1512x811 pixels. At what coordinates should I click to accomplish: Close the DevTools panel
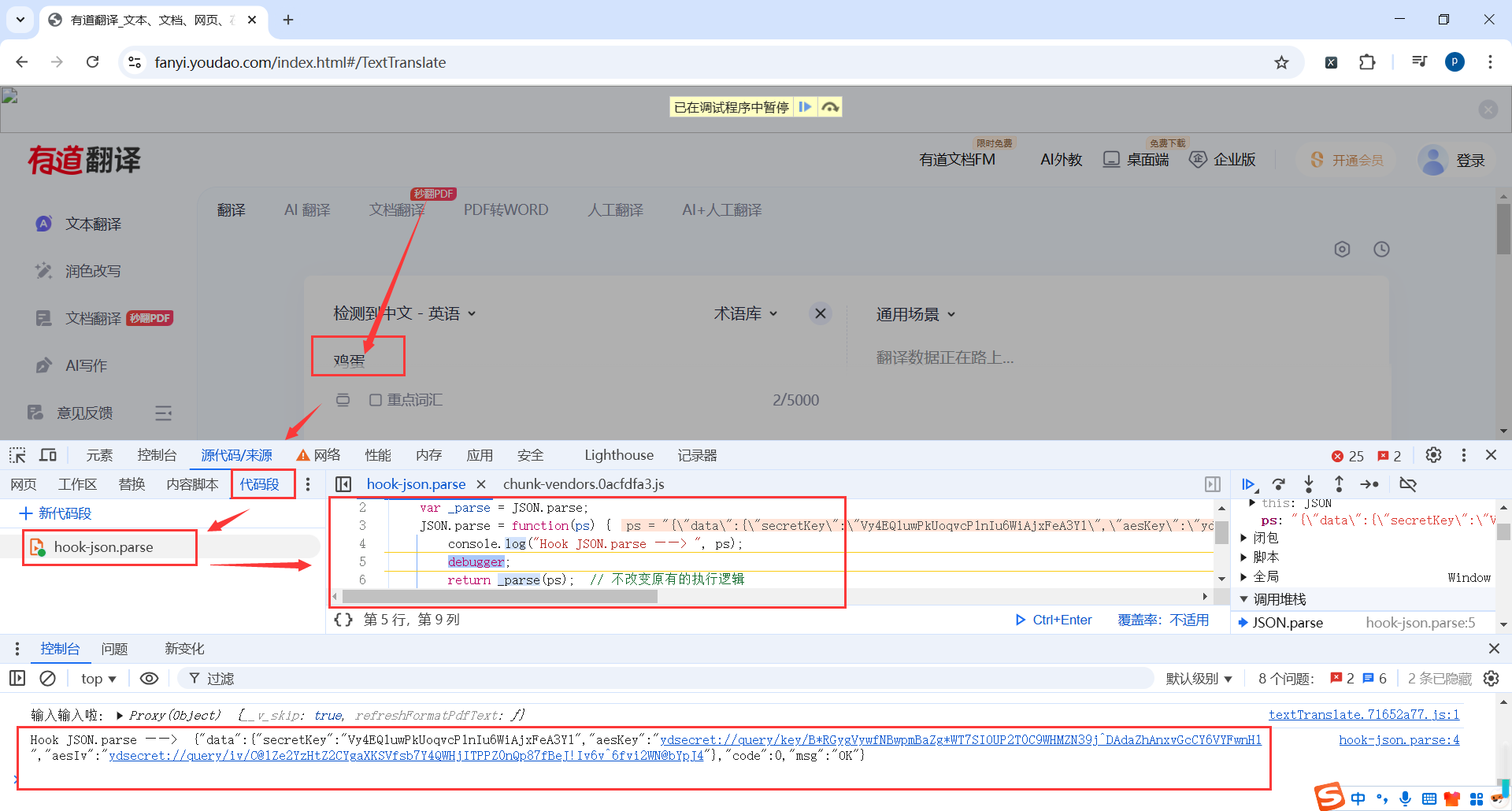(1491, 455)
